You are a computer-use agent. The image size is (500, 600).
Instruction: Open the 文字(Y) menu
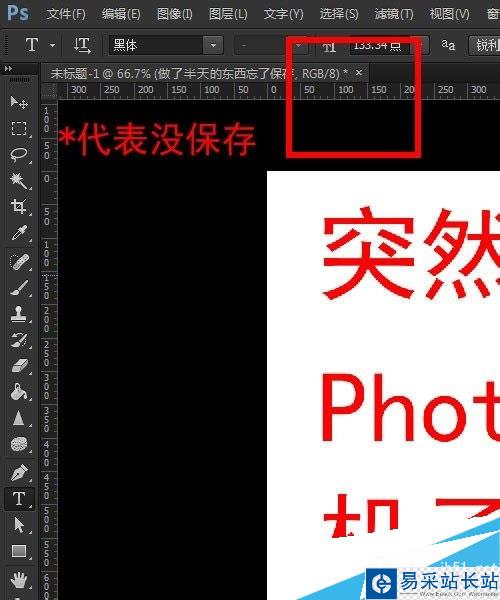pos(283,14)
